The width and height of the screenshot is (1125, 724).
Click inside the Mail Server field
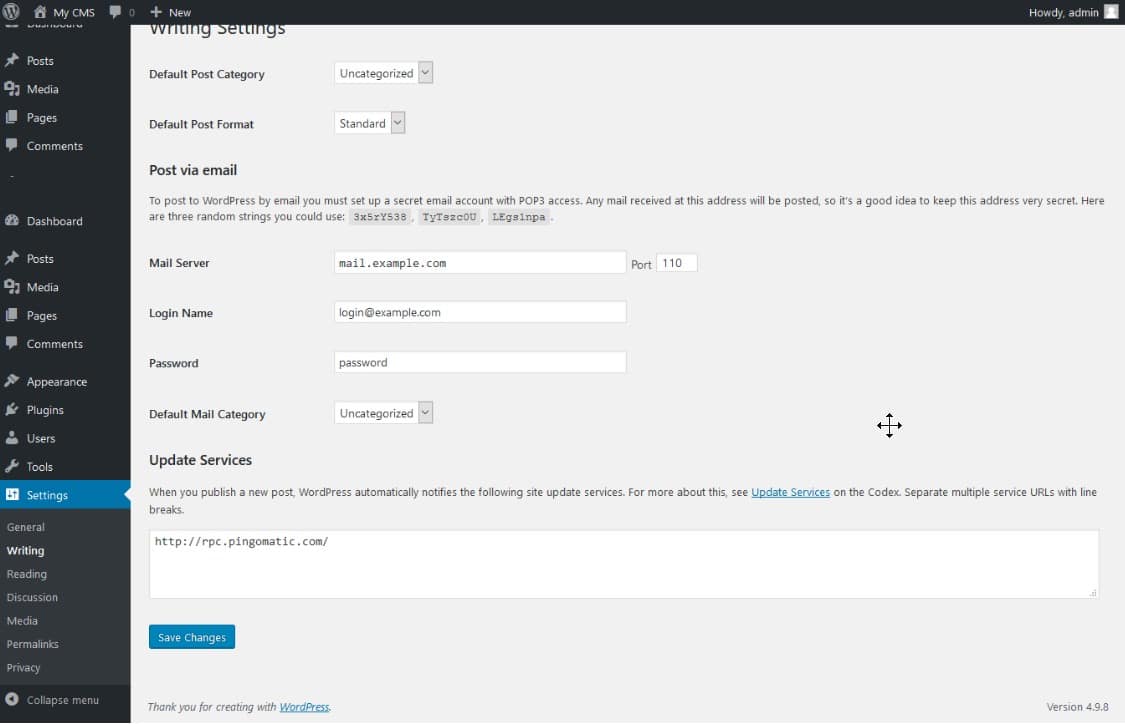tap(479, 262)
